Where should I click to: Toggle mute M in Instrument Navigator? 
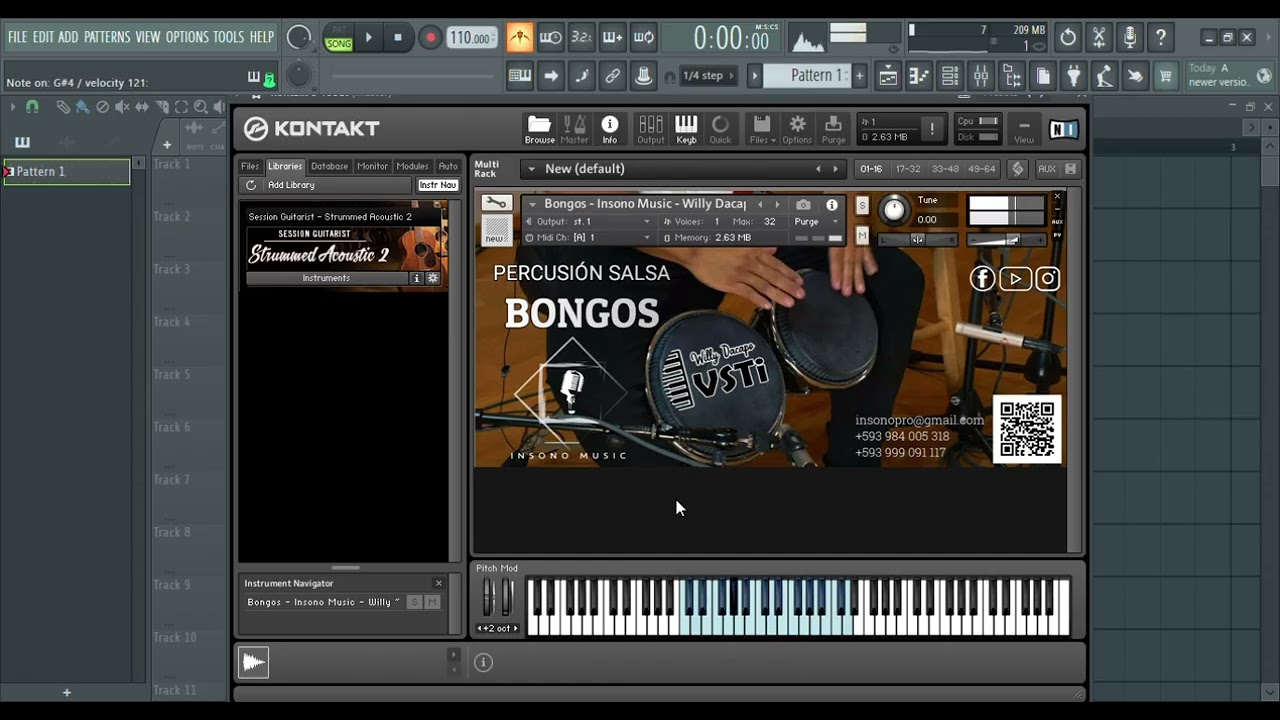point(432,602)
